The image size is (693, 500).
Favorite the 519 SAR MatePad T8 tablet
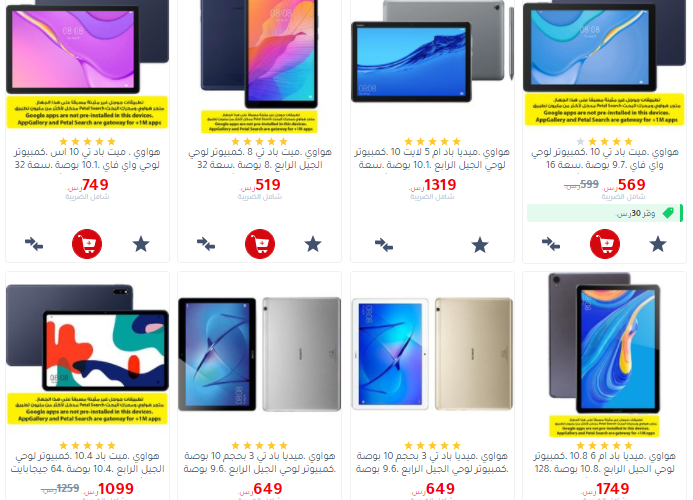(x=313, y=244)
